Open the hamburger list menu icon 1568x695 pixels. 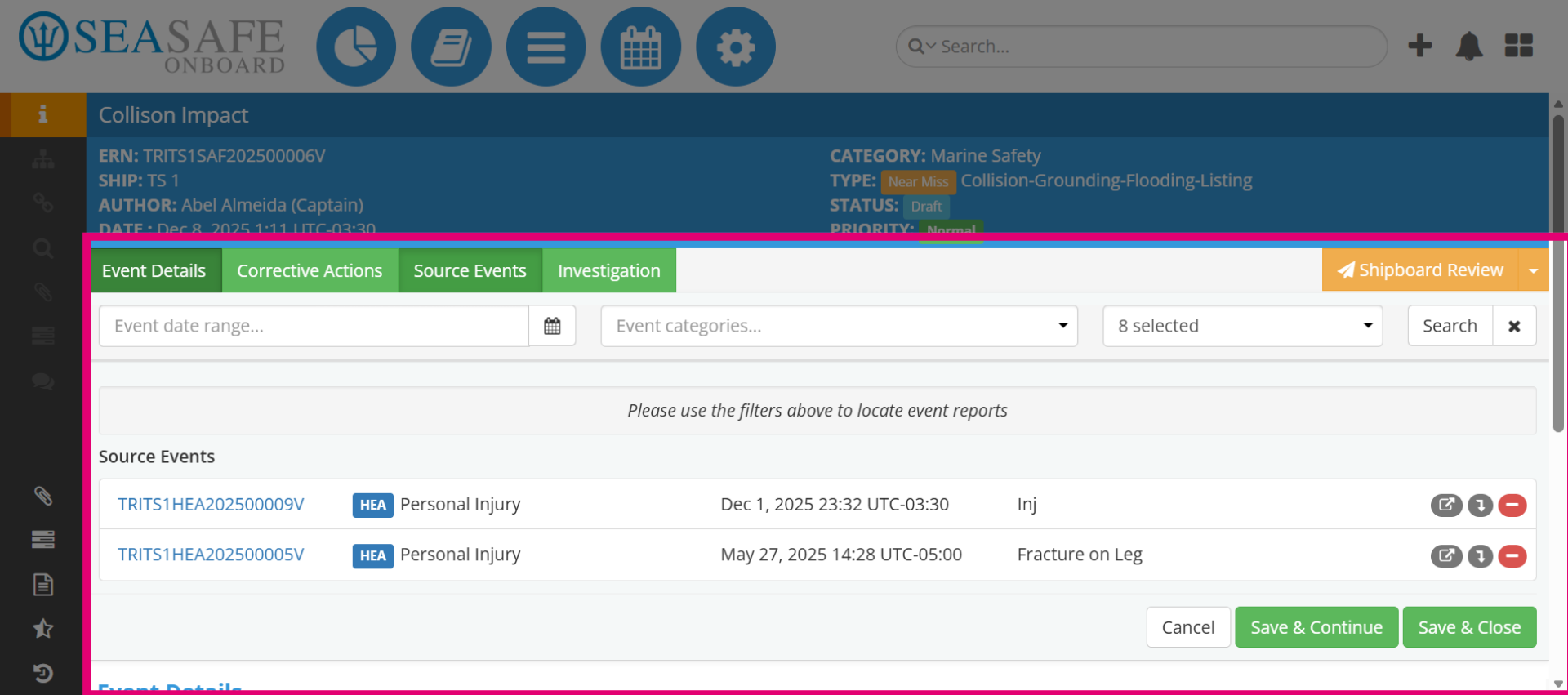pos(546,47)
